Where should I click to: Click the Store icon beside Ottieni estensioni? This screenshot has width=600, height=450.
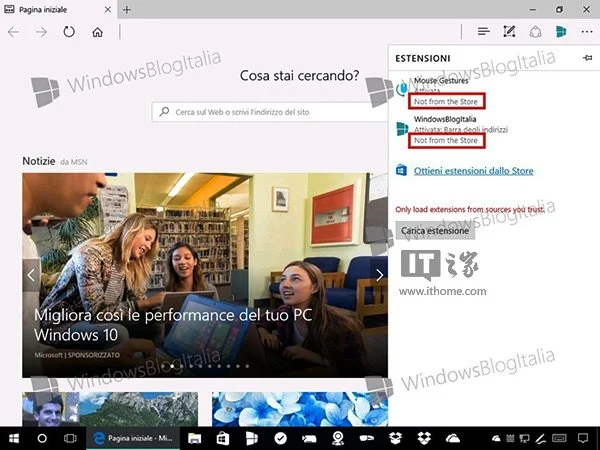coord(401,170)
